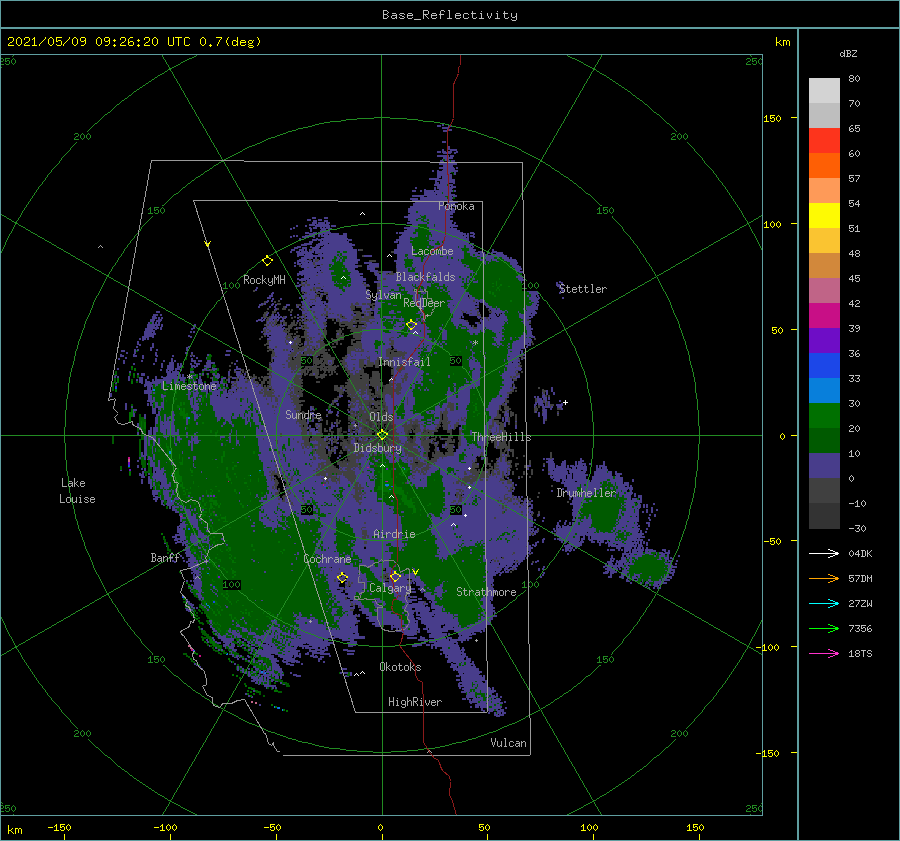
Task: Click the Lake Louise label
Action: click(x=77, y=491)
